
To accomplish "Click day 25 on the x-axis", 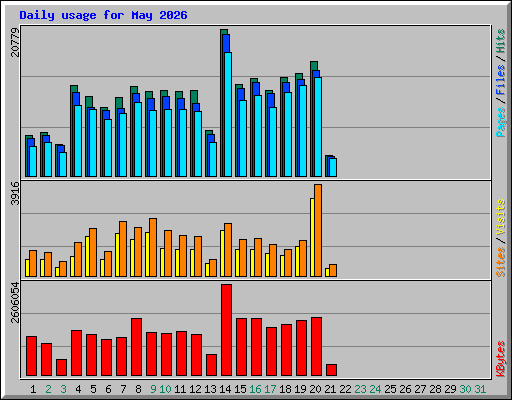I will tap(390, 389).
